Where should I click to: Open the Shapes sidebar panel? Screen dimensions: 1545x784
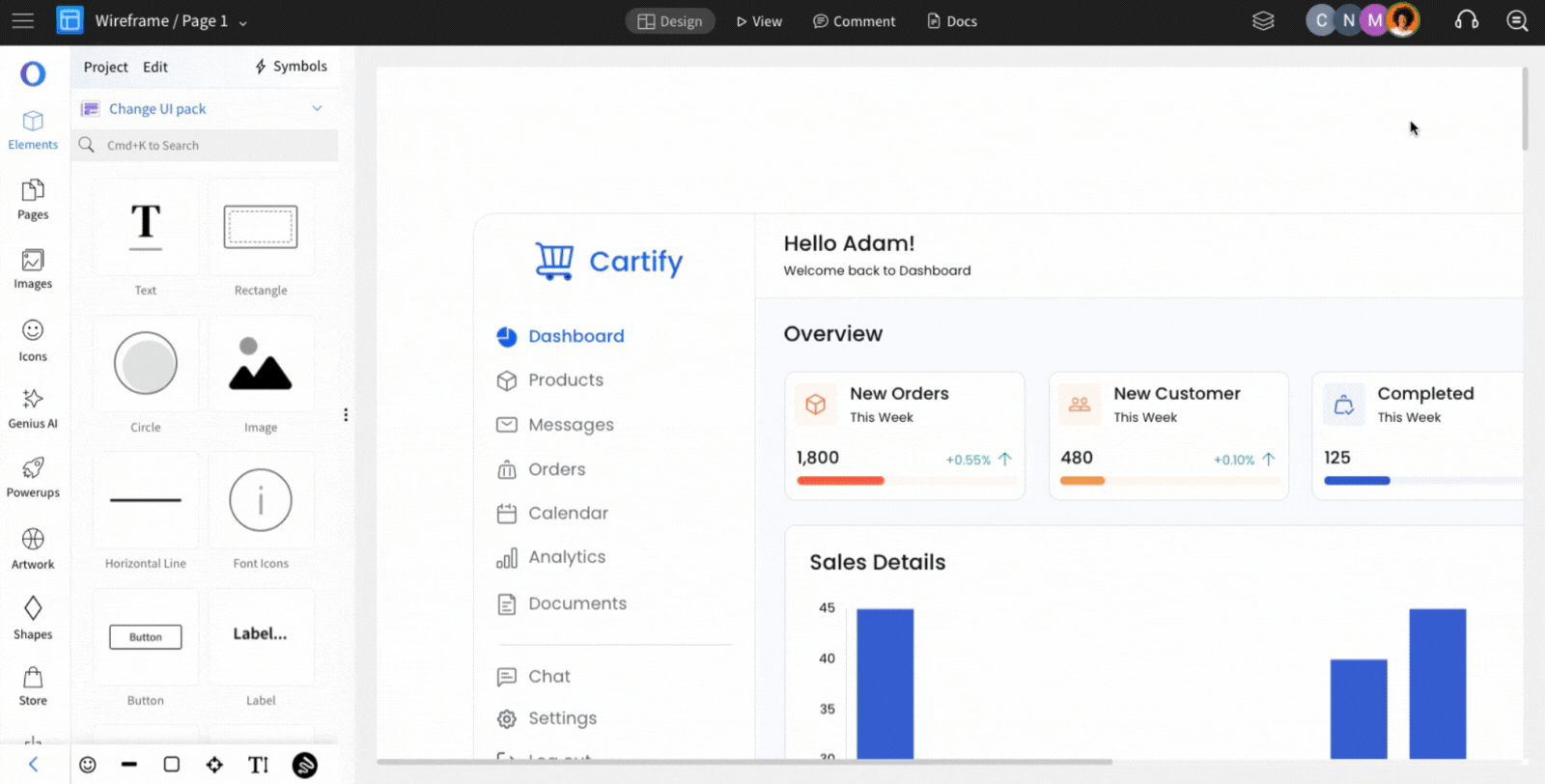click(33, 618)
